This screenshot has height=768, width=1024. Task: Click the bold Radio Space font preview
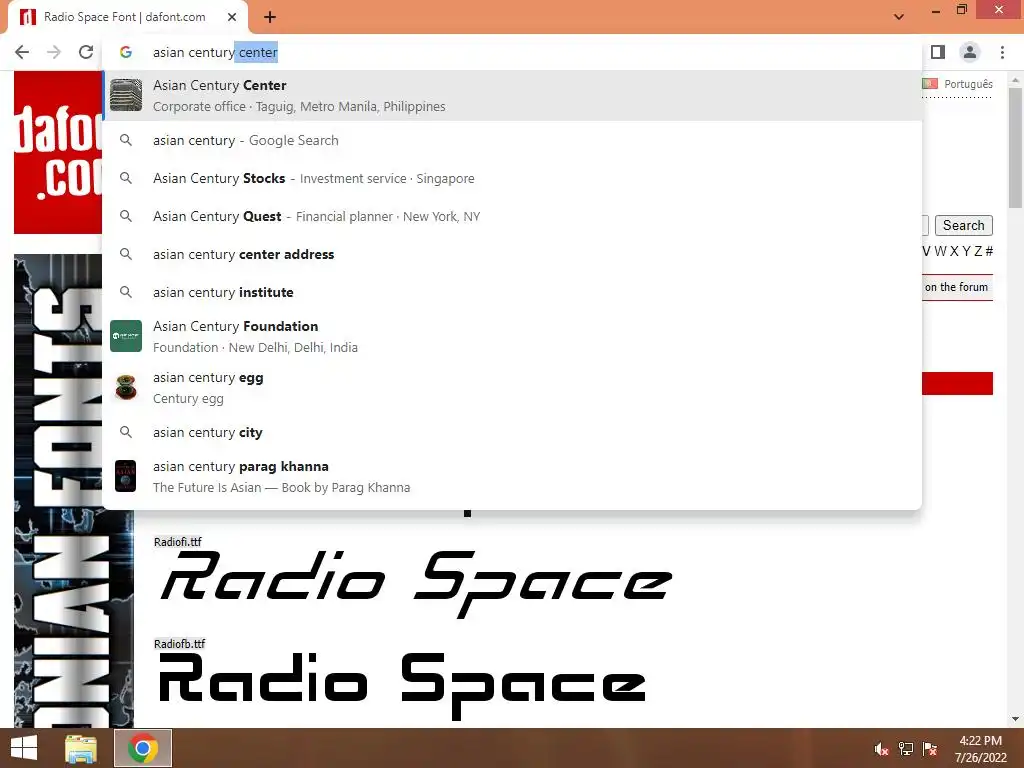402,686
